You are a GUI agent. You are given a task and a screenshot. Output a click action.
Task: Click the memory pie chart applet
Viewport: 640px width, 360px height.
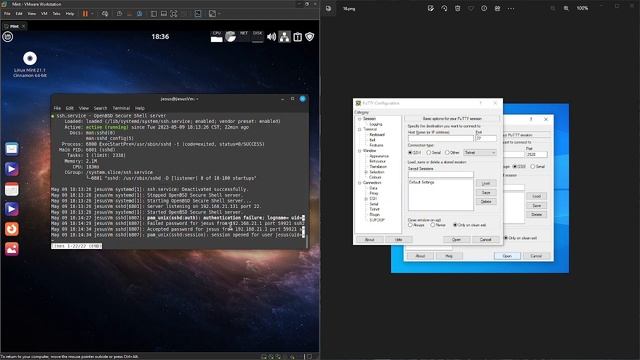pyautogui.click(x=231, y=37)
